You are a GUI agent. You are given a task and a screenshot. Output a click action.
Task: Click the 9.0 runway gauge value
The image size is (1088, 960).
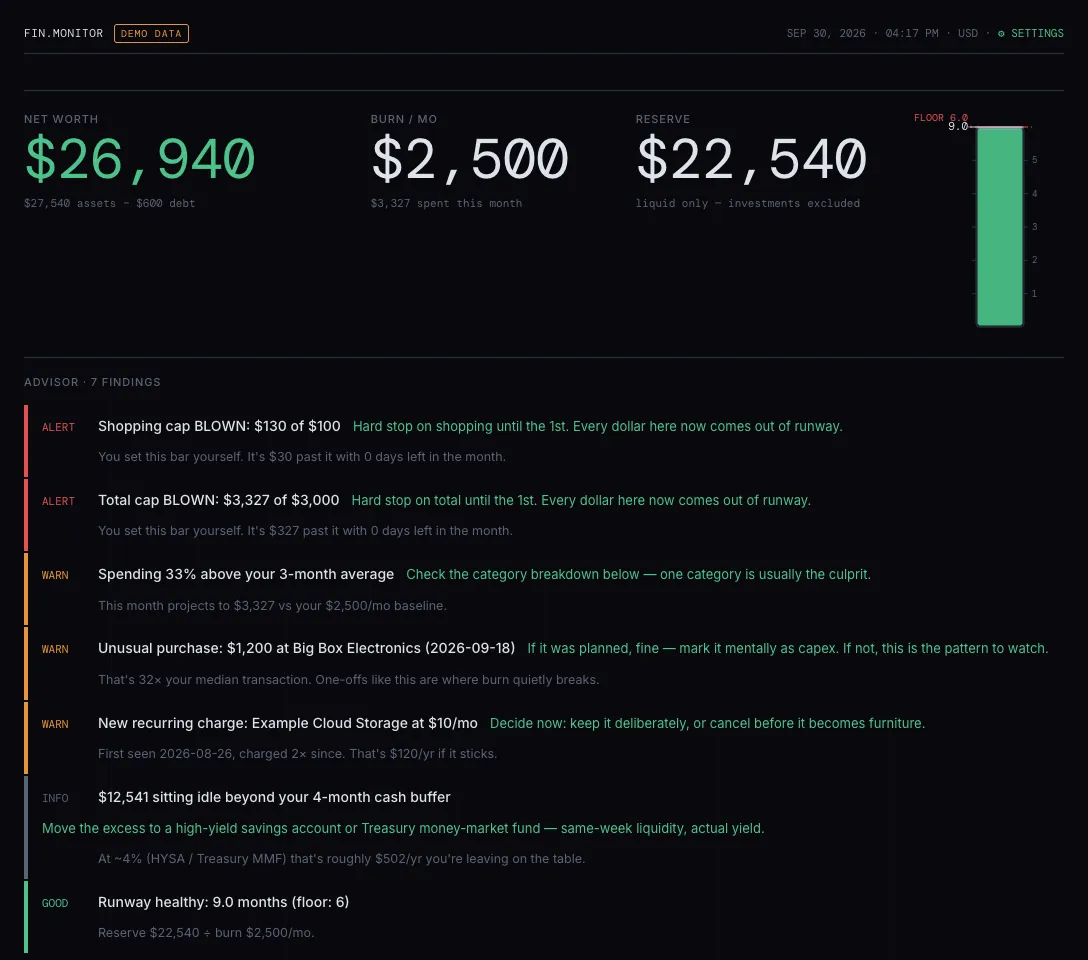(958, 126)
